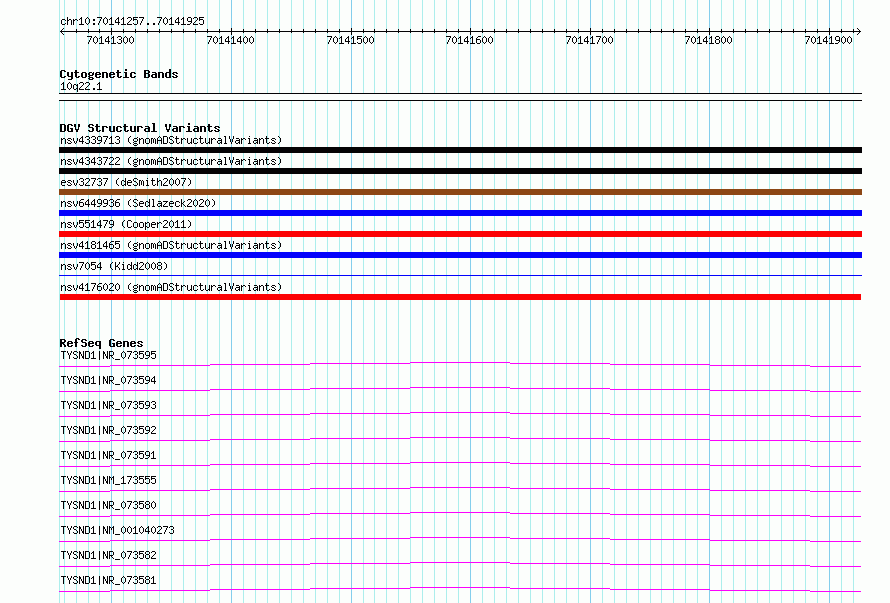
Task: Open variant nsv4176020 label
Action: click(x=171, y=287)
